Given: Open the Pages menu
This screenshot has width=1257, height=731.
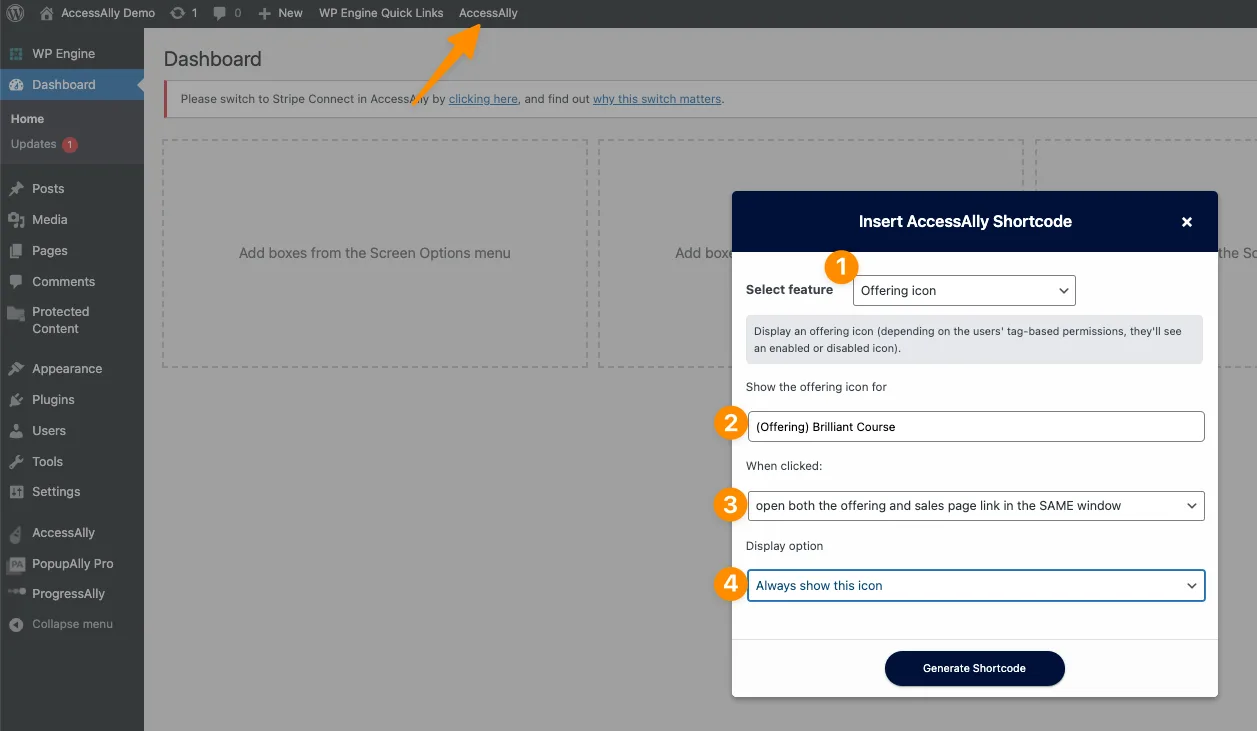Looking at the screenshot, I should coord(72,251).
